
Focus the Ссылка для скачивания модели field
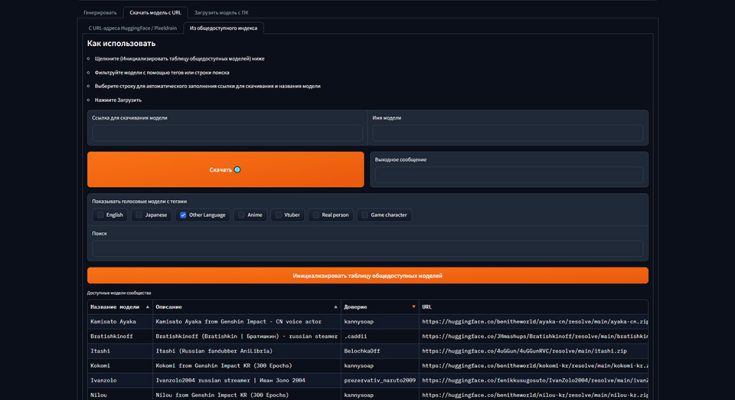pyautogui.click(x=226, y=133)
